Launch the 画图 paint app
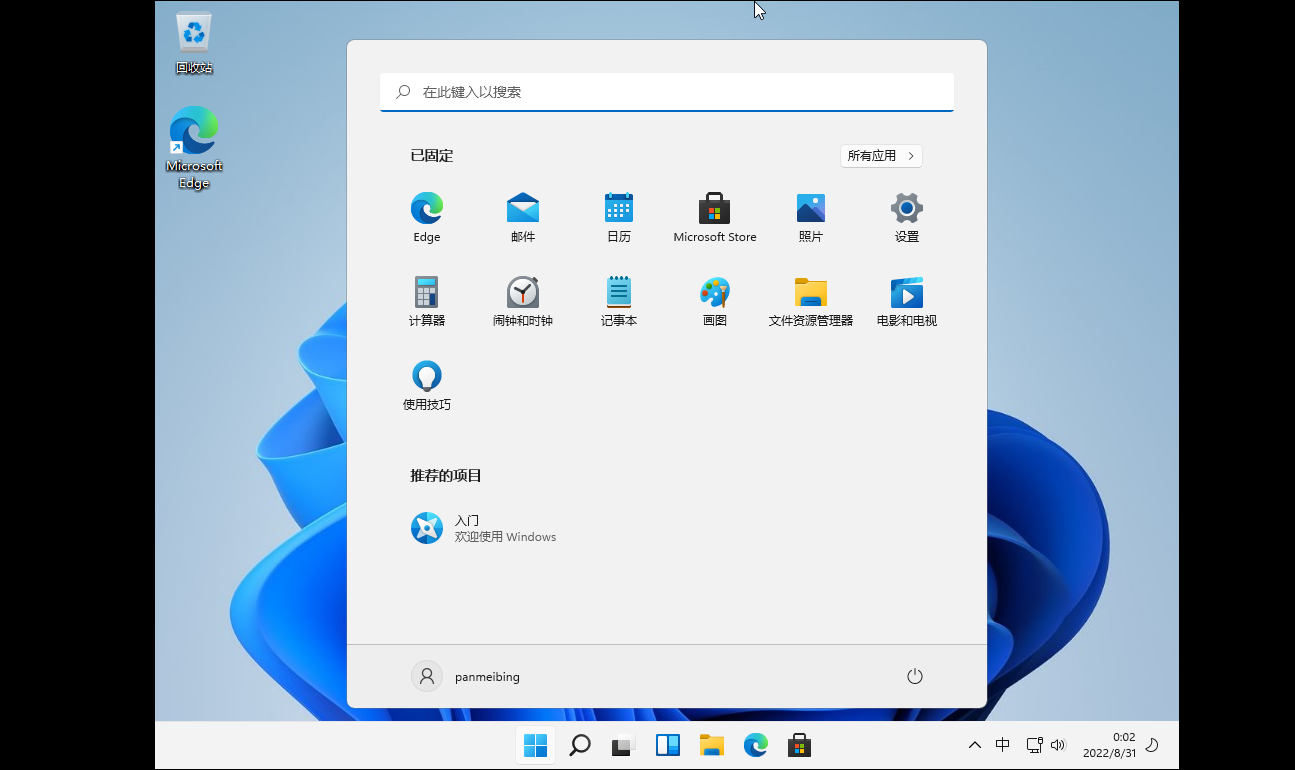 [715, 302]
